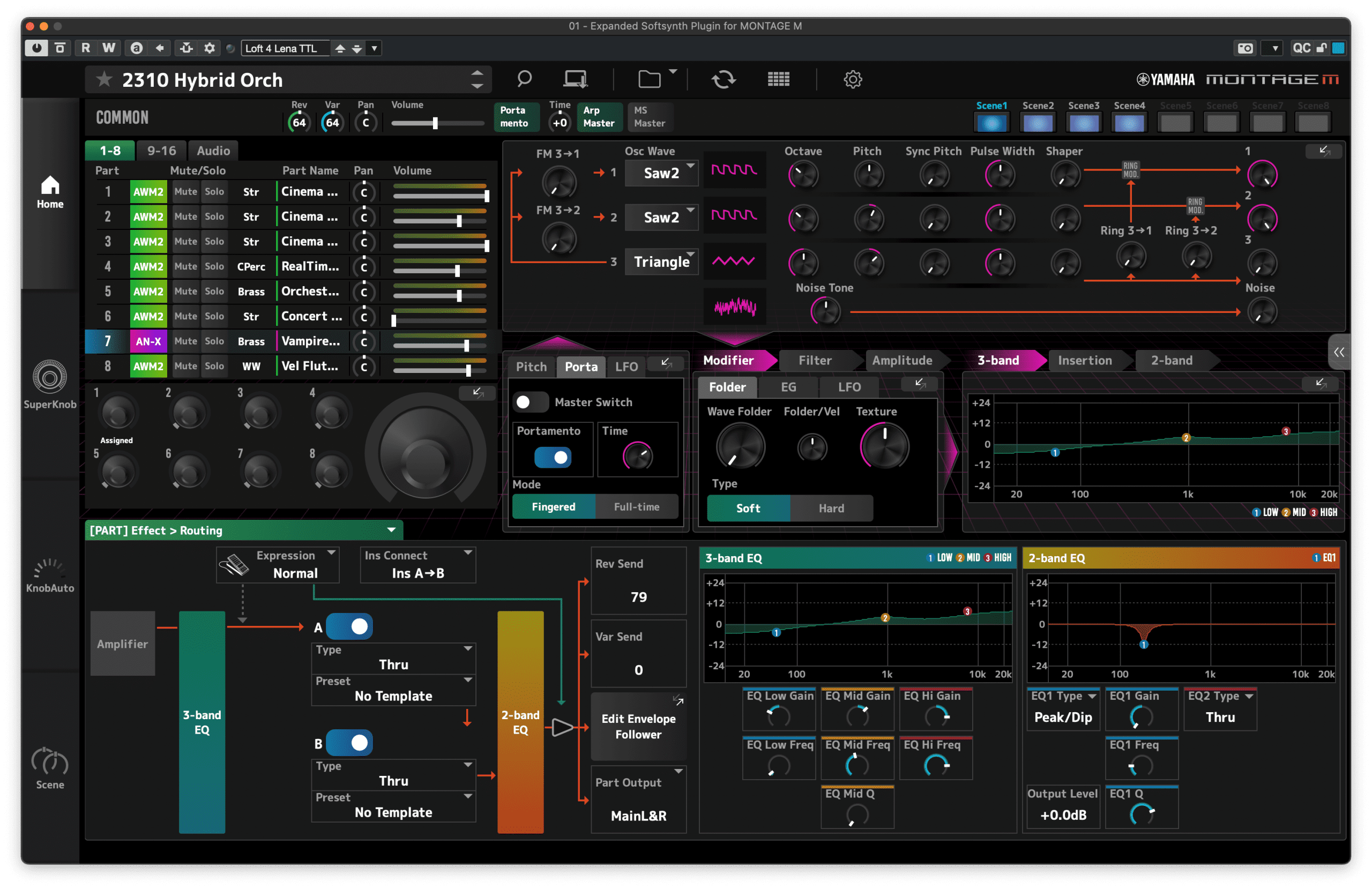This screenshot has height=889, width=1372.
Task: Open the performance folder icon
Action: 650,79
